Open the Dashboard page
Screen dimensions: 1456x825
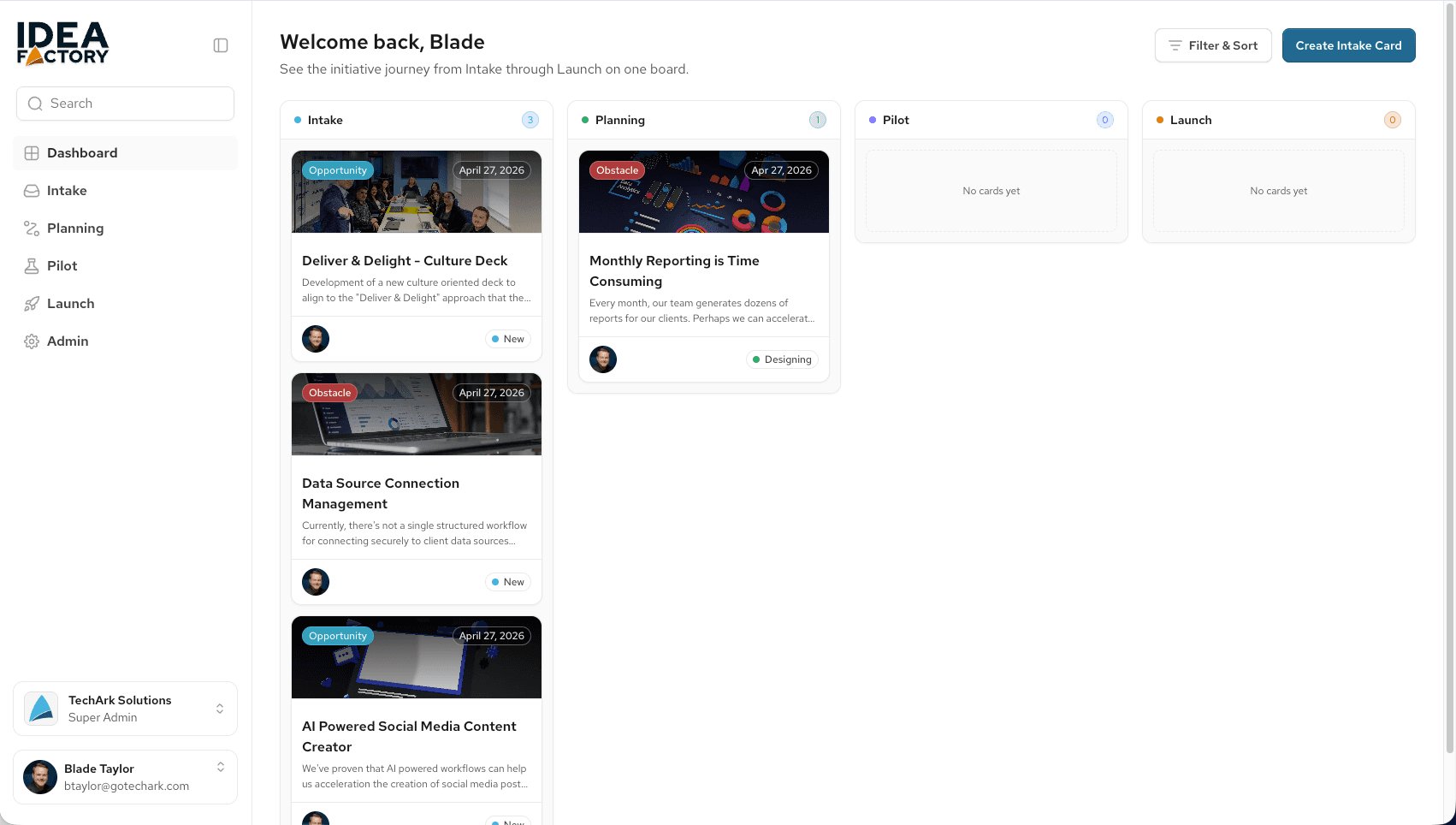click(x=126, y=153)
